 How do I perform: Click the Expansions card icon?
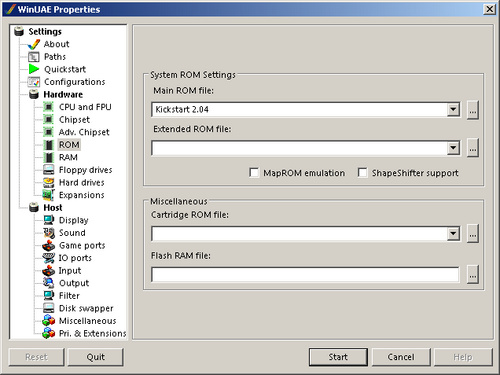pos(49,195)
